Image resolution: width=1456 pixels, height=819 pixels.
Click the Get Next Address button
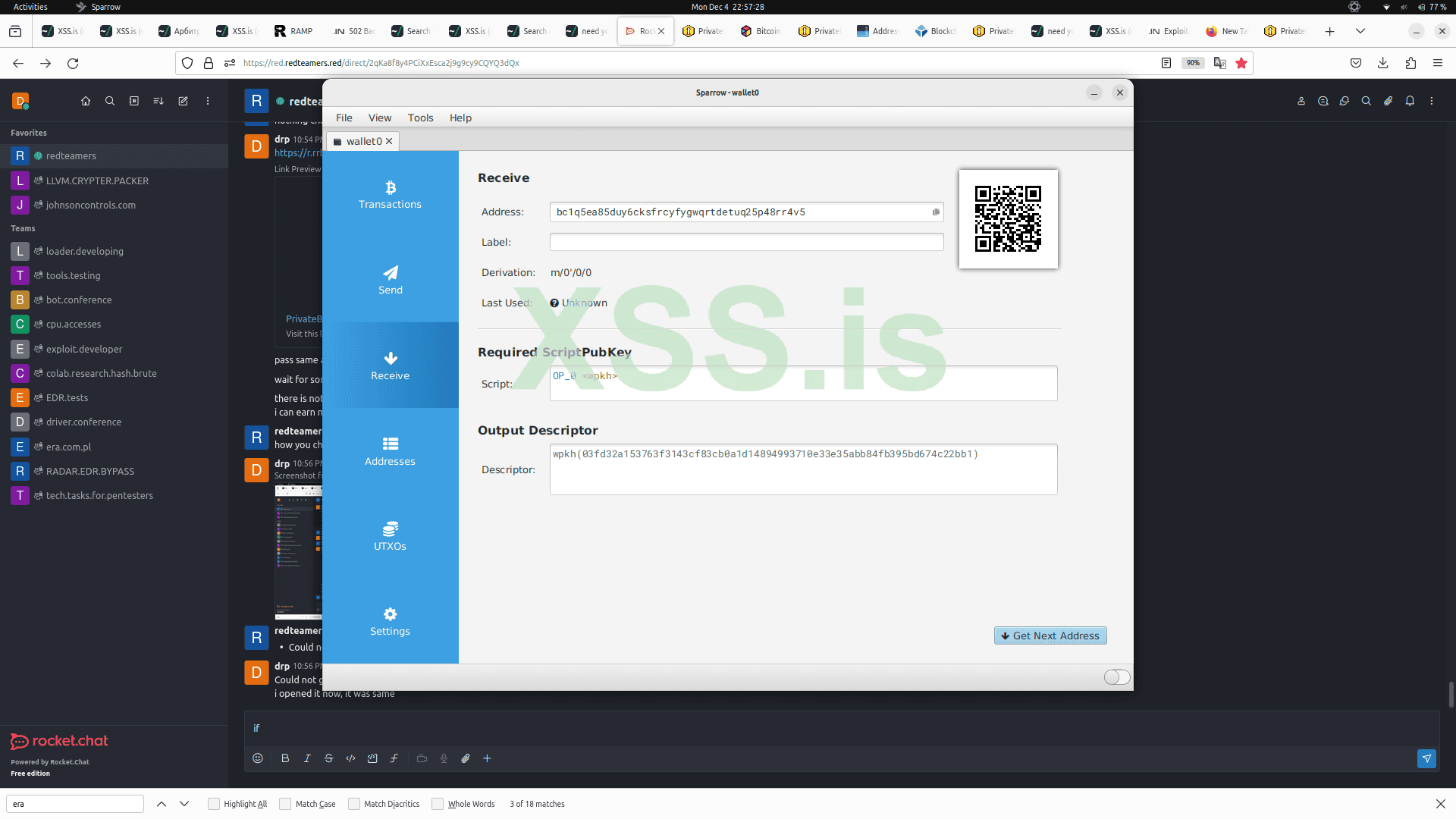tap(1050, 635)
